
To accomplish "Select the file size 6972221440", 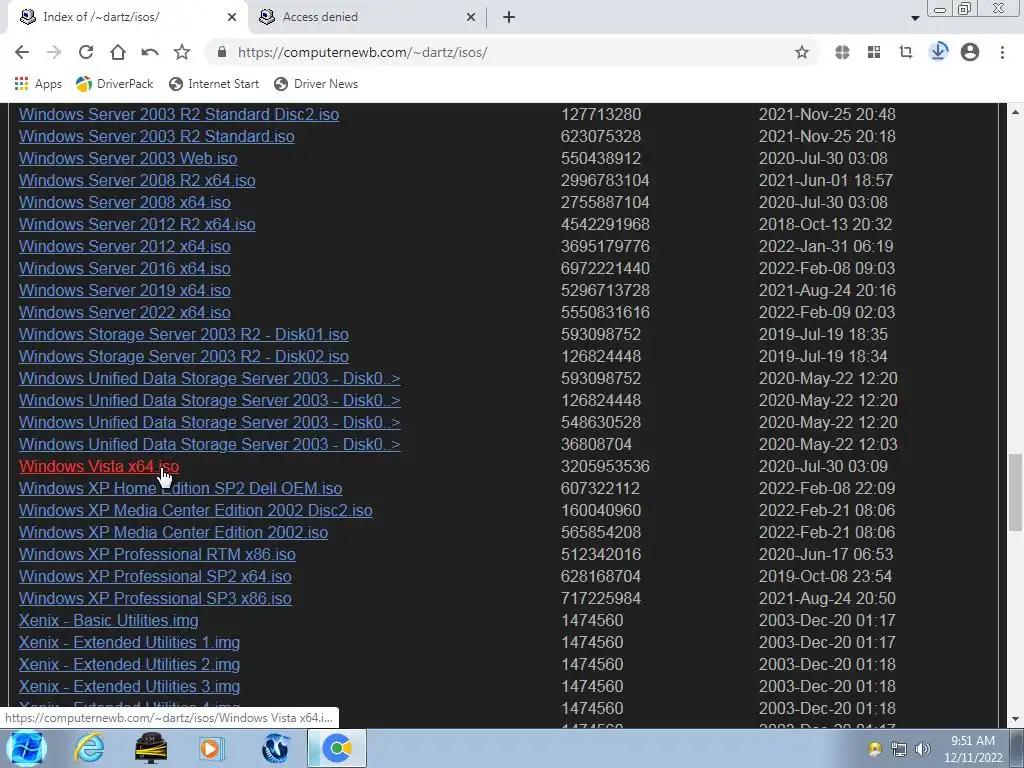I will (x=605, y=268).
